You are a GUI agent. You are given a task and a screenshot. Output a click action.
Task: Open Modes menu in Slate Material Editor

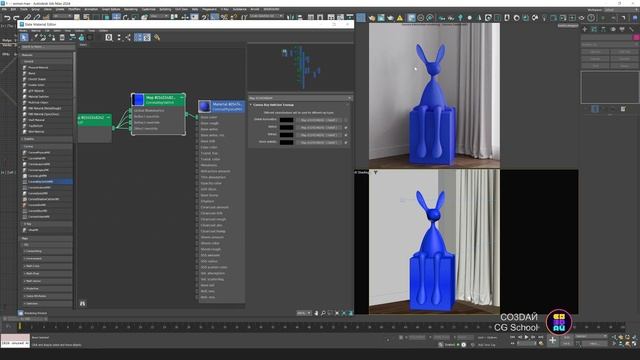point(23,31)
